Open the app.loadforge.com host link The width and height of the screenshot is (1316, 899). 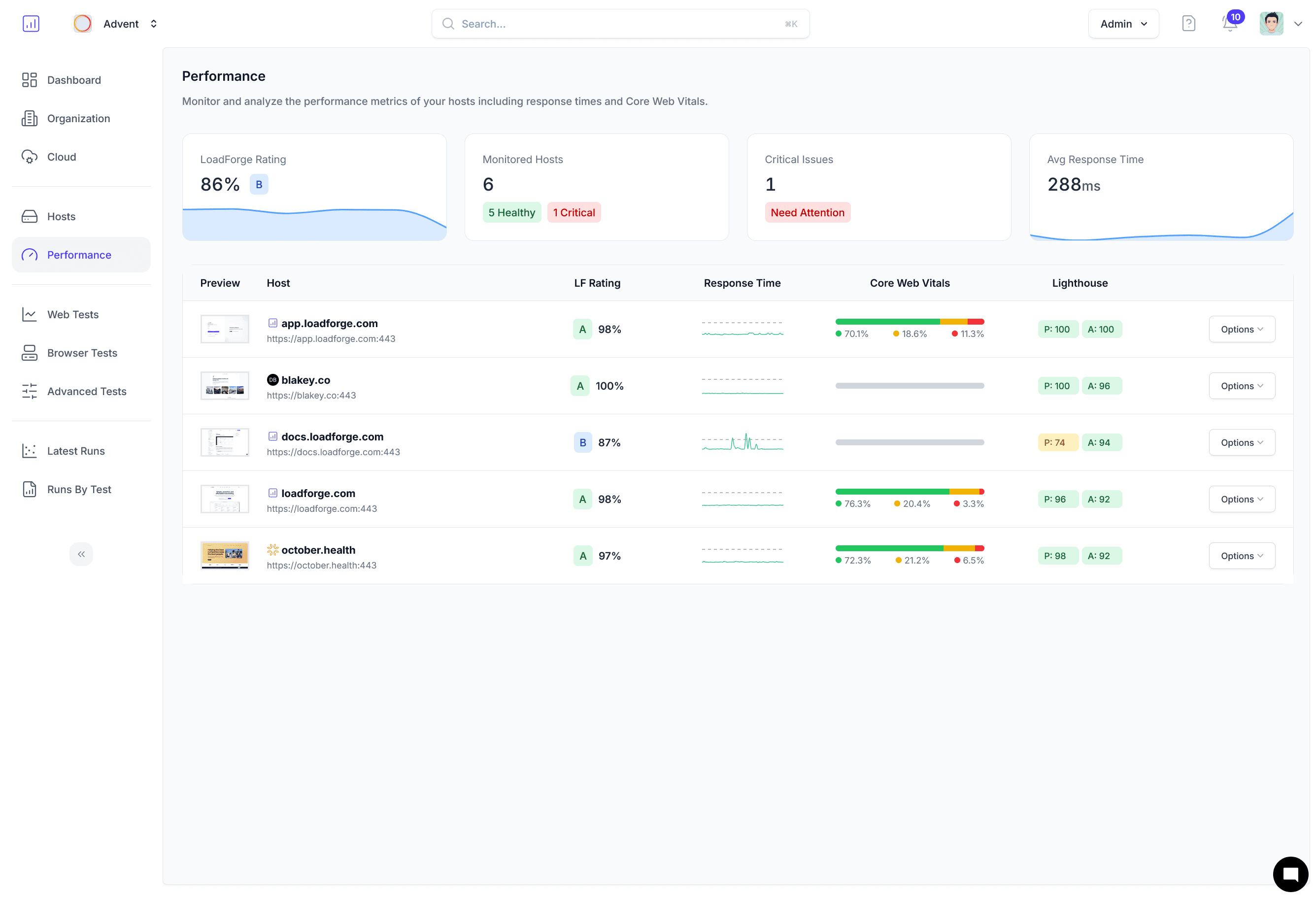(330, 323)
